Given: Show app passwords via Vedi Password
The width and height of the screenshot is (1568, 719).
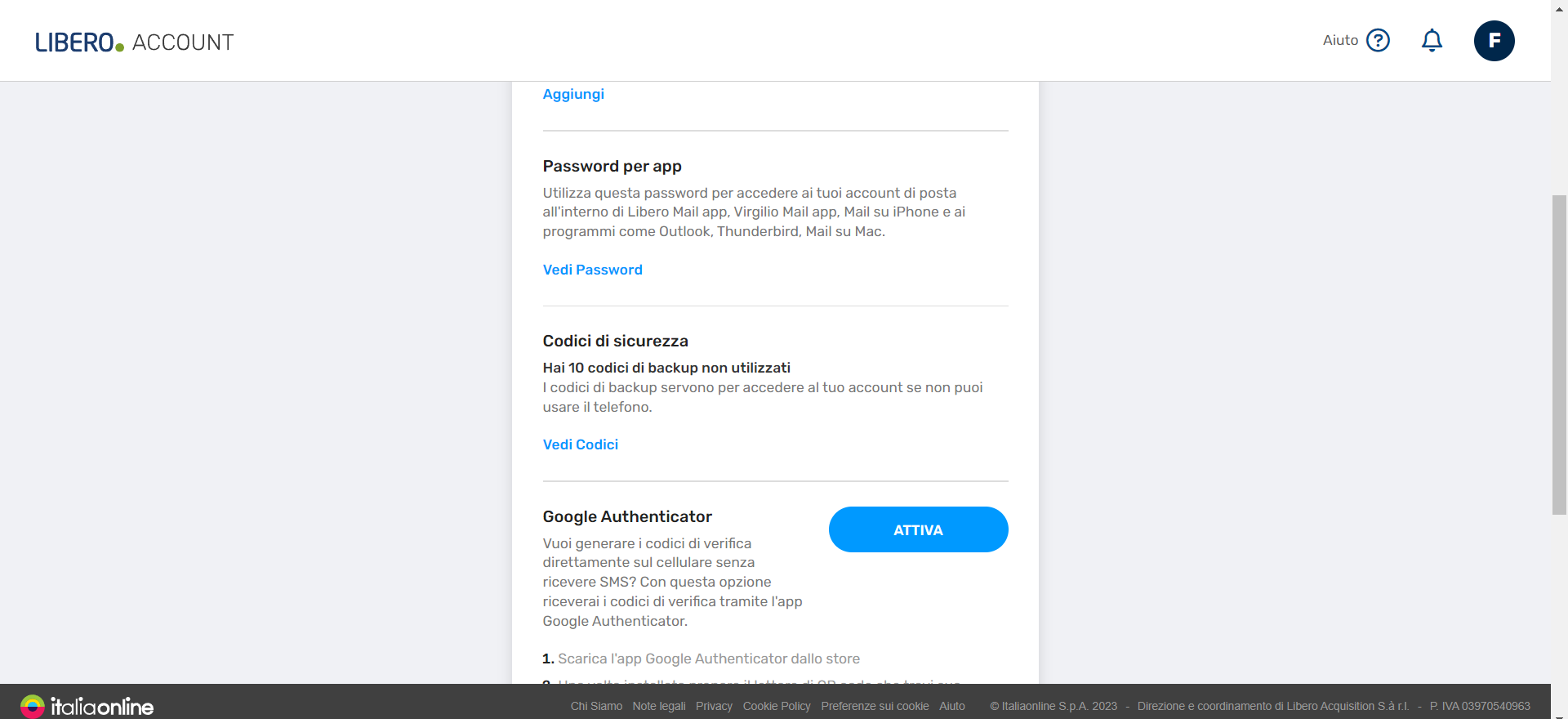Looking at the screenshot, I should pyautogui.click(x=592, y=270).
